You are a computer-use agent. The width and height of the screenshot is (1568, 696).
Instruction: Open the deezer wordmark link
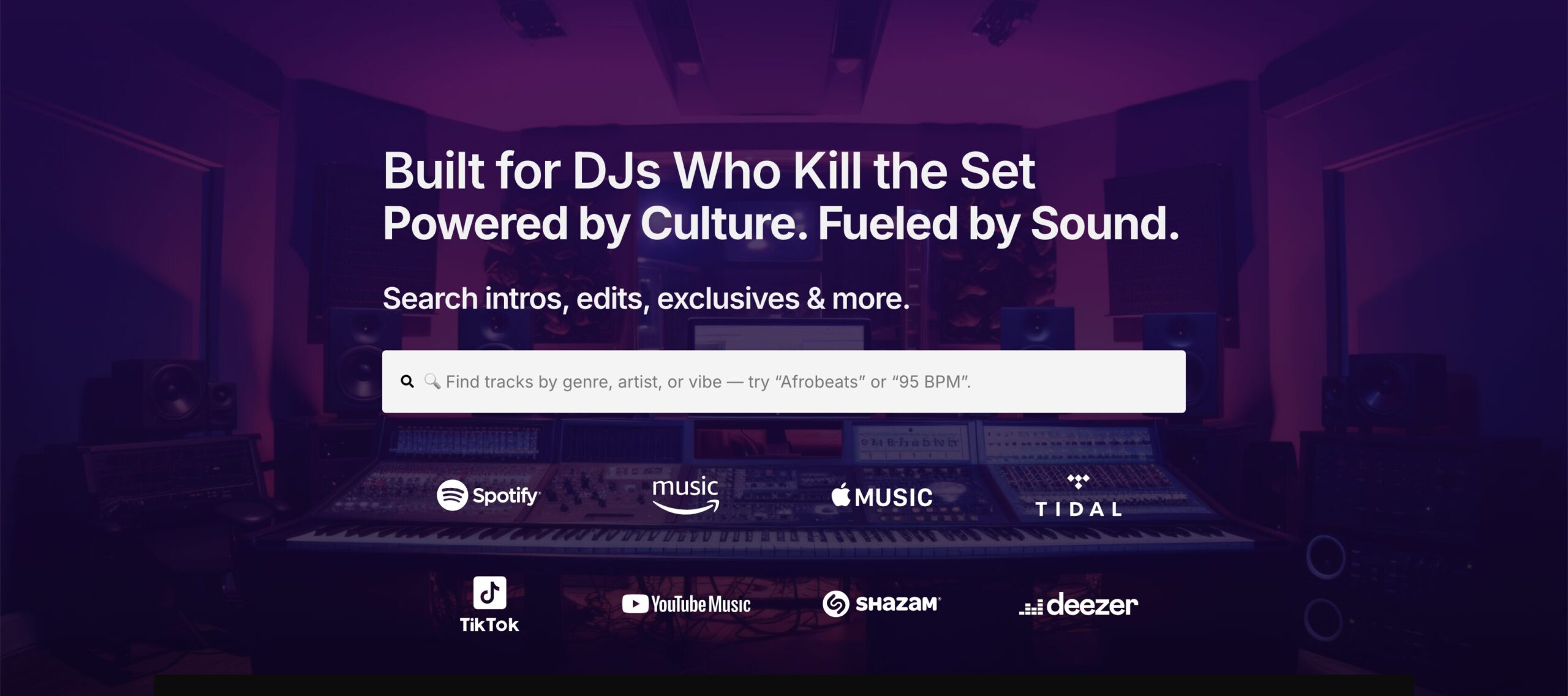tap(1092, 605)
